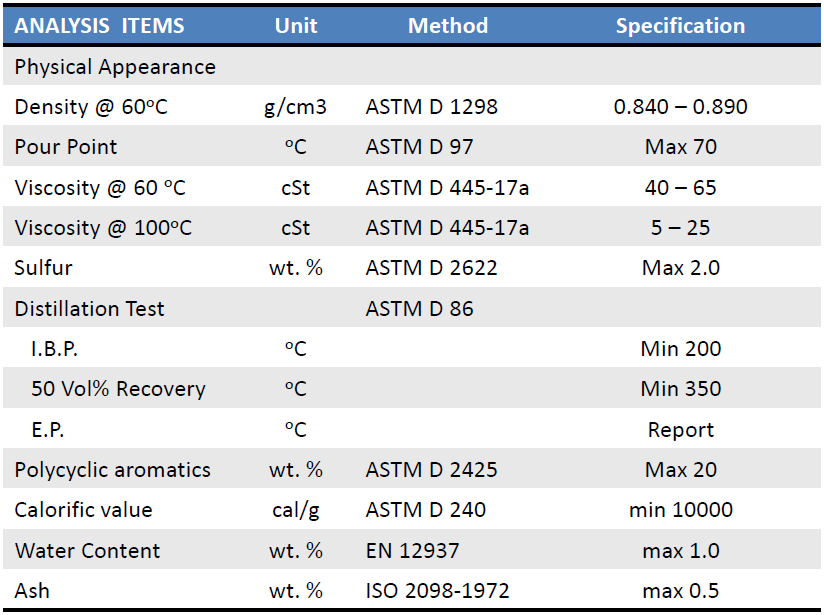
Task: Click the 0.840 – 0.890 density specification
Action: coord(680,107)
